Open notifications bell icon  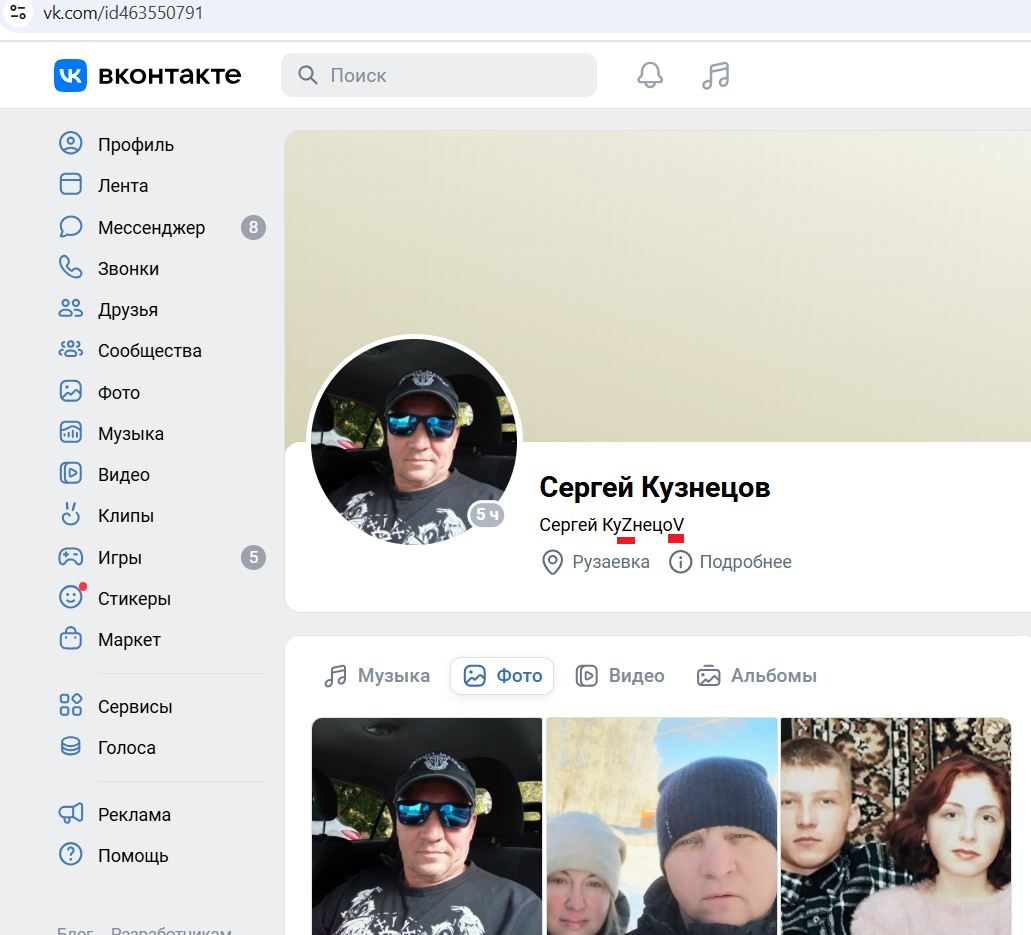click(x=650, y=75)
